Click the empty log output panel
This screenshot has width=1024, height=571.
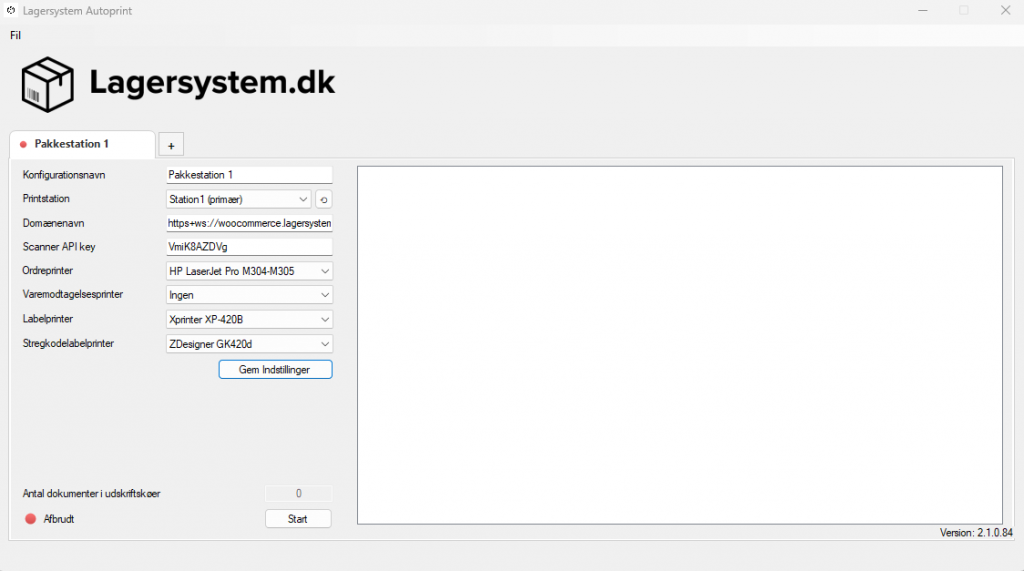(679, 344)
